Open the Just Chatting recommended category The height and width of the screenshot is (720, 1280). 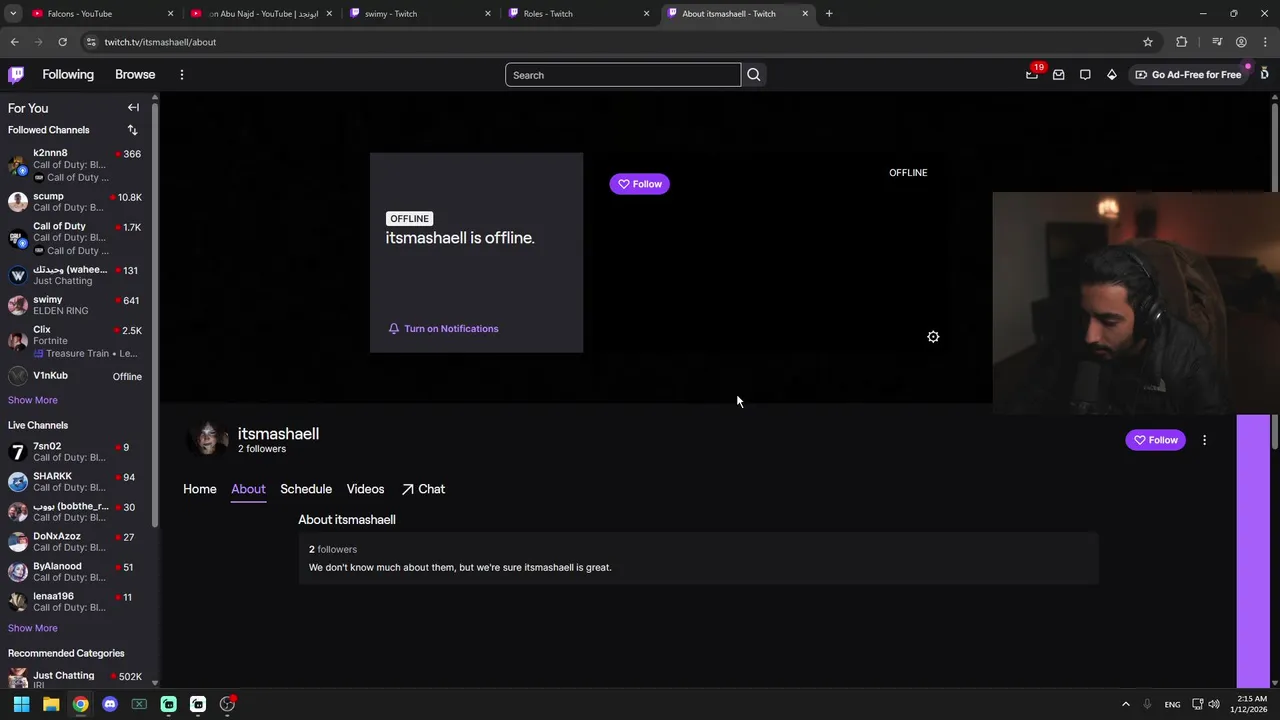[x=75, y=679]
